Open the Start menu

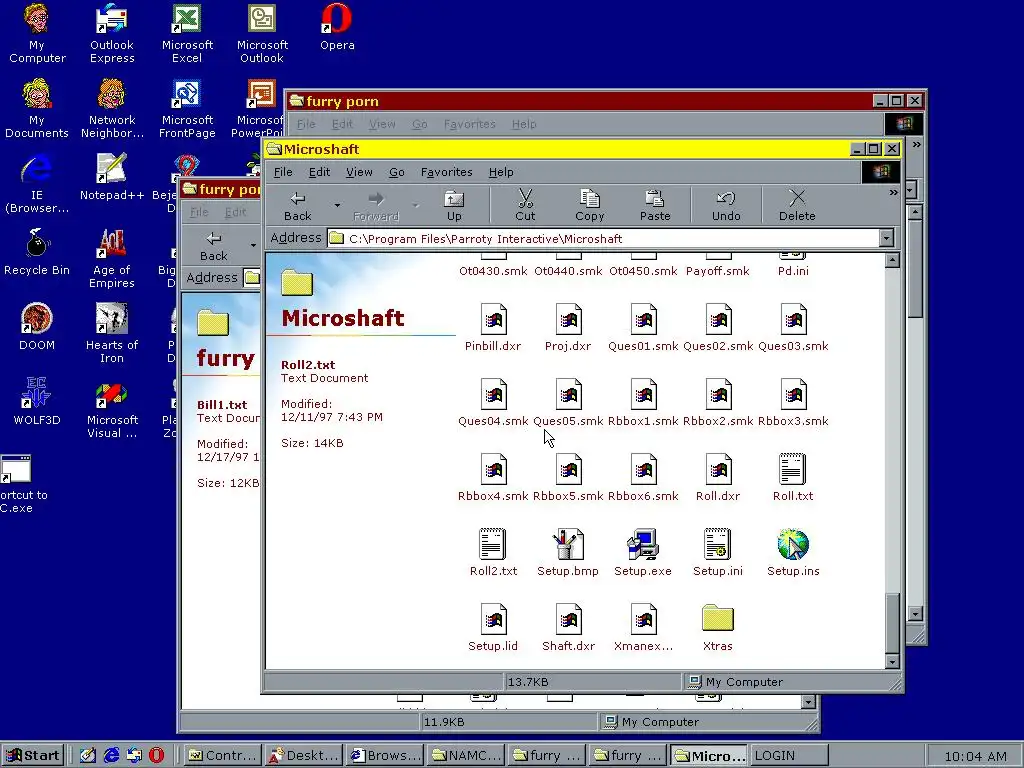[x=34, y=756]
